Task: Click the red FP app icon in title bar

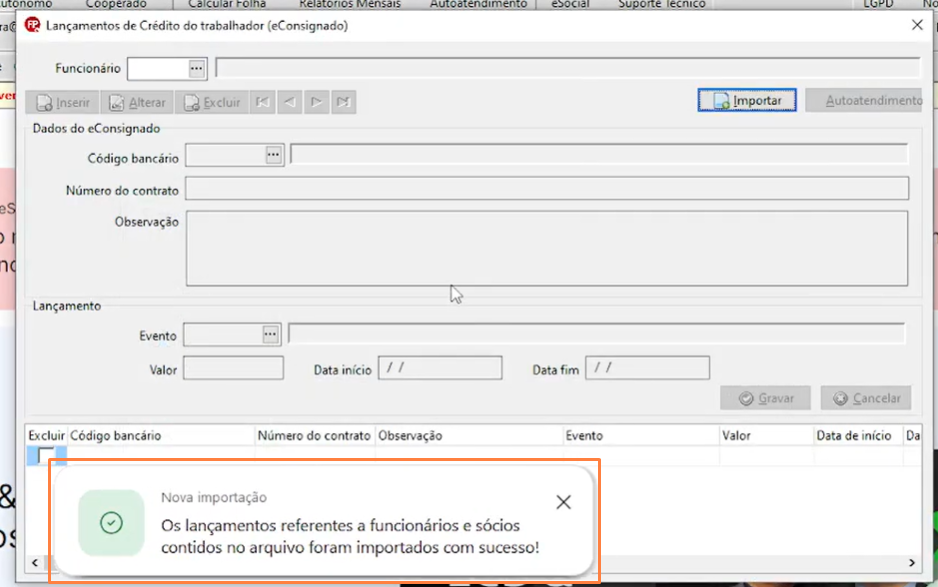Action: [32, 25]
